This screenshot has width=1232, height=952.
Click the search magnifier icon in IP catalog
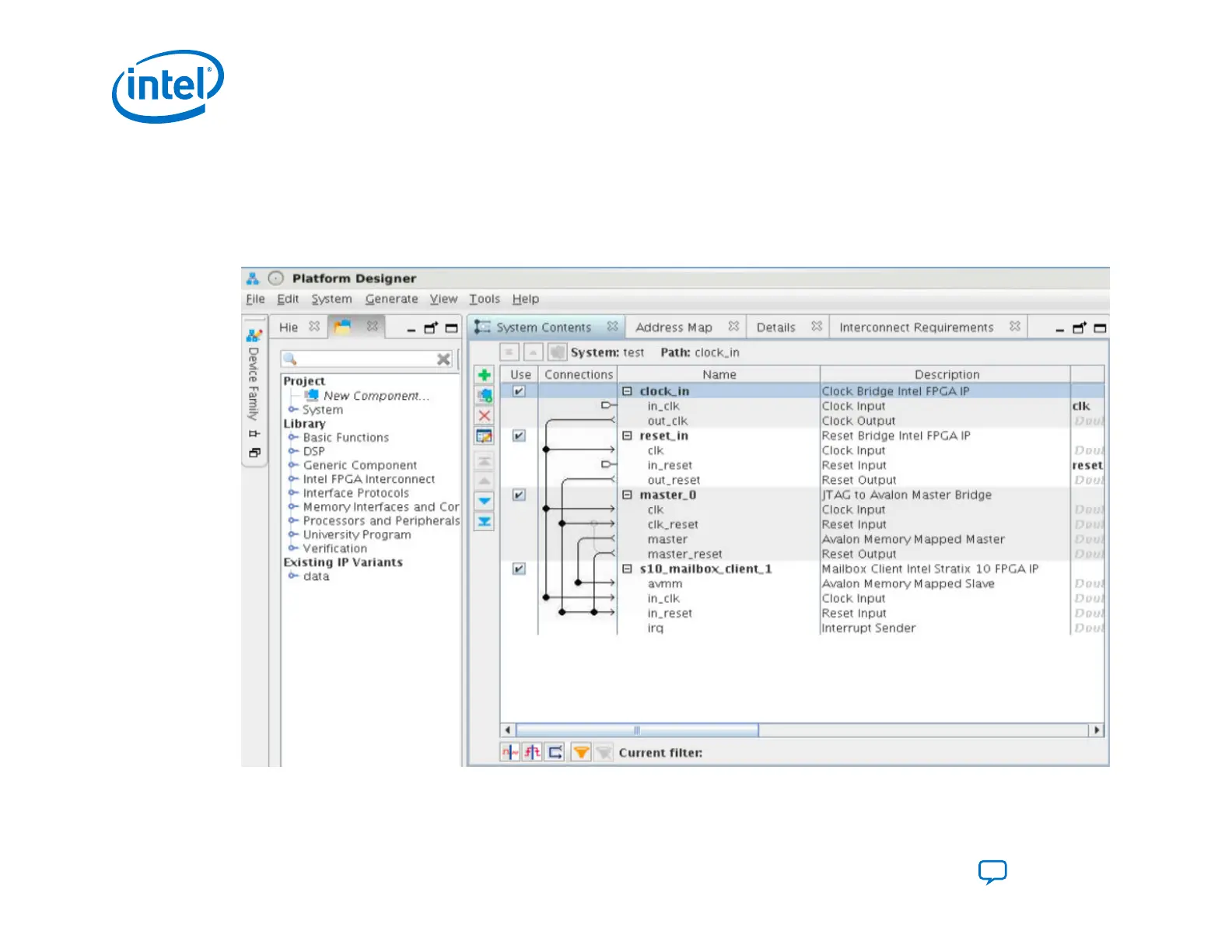(x=290, y=359)
